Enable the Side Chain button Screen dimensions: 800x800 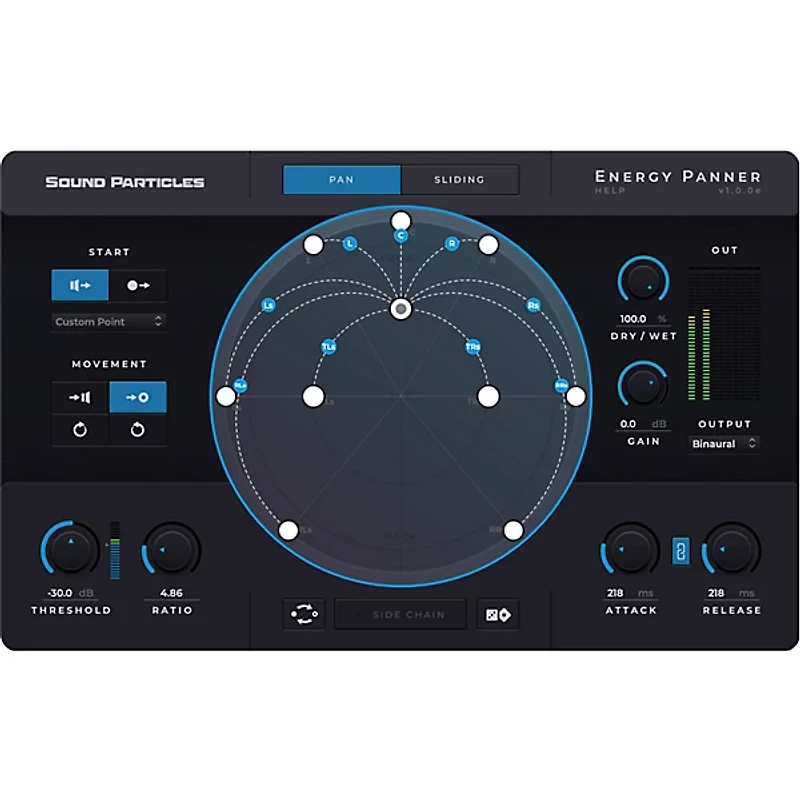400,614
